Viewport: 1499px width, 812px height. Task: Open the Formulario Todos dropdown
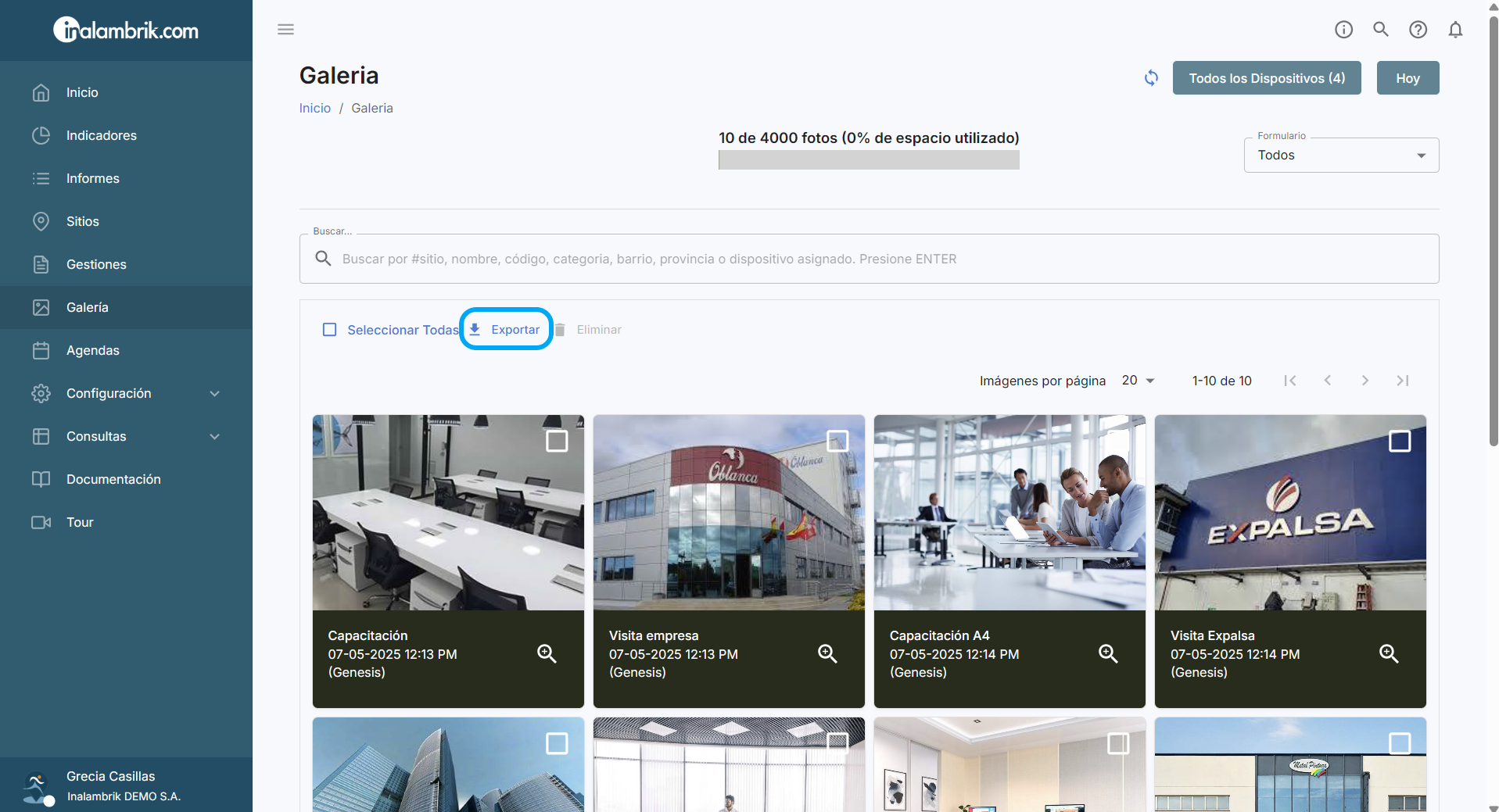1341,156
